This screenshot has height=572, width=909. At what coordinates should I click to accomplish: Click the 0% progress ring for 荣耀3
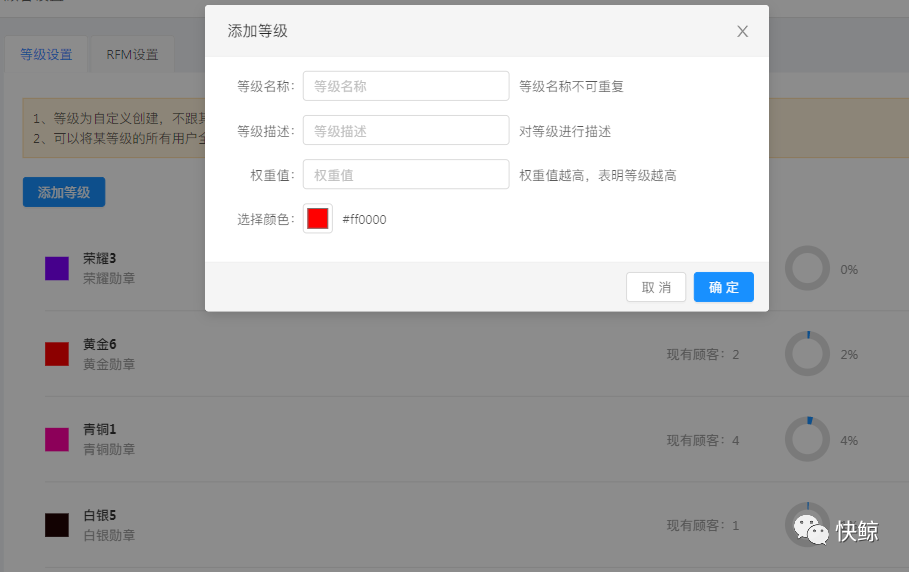[807, 269]
